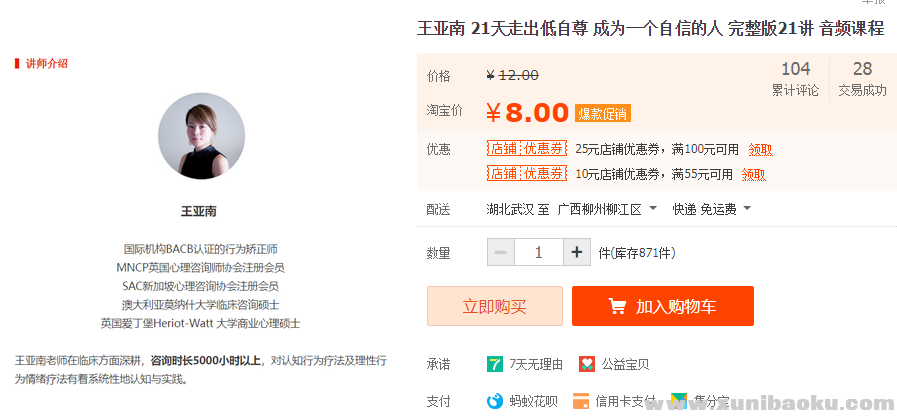Click the 王亚南 instructor portrait photo
This screenshot has width=897, height=416.
(201, 136)
